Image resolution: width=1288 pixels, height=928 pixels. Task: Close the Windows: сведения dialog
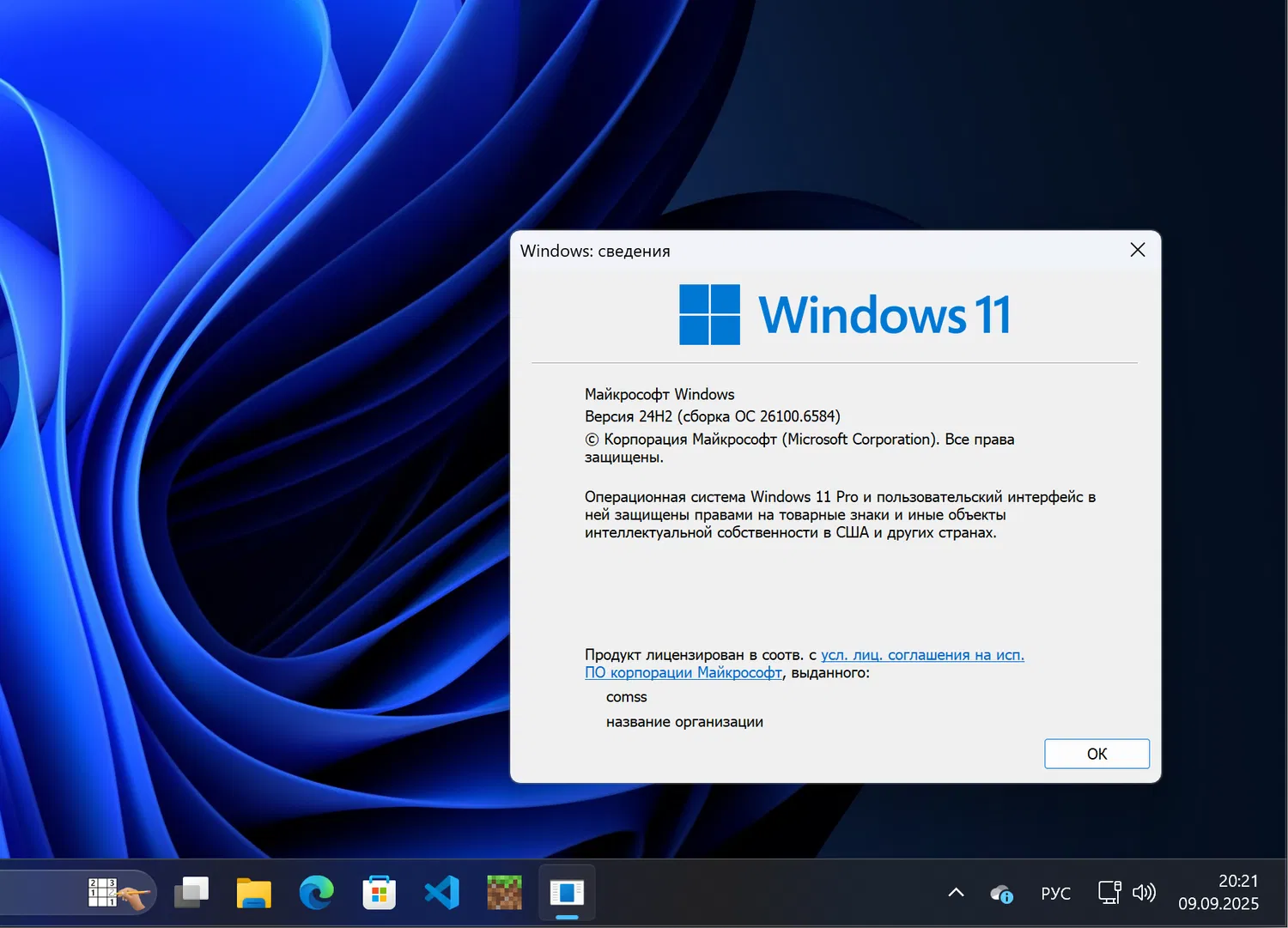click(x=1137, y=250)
